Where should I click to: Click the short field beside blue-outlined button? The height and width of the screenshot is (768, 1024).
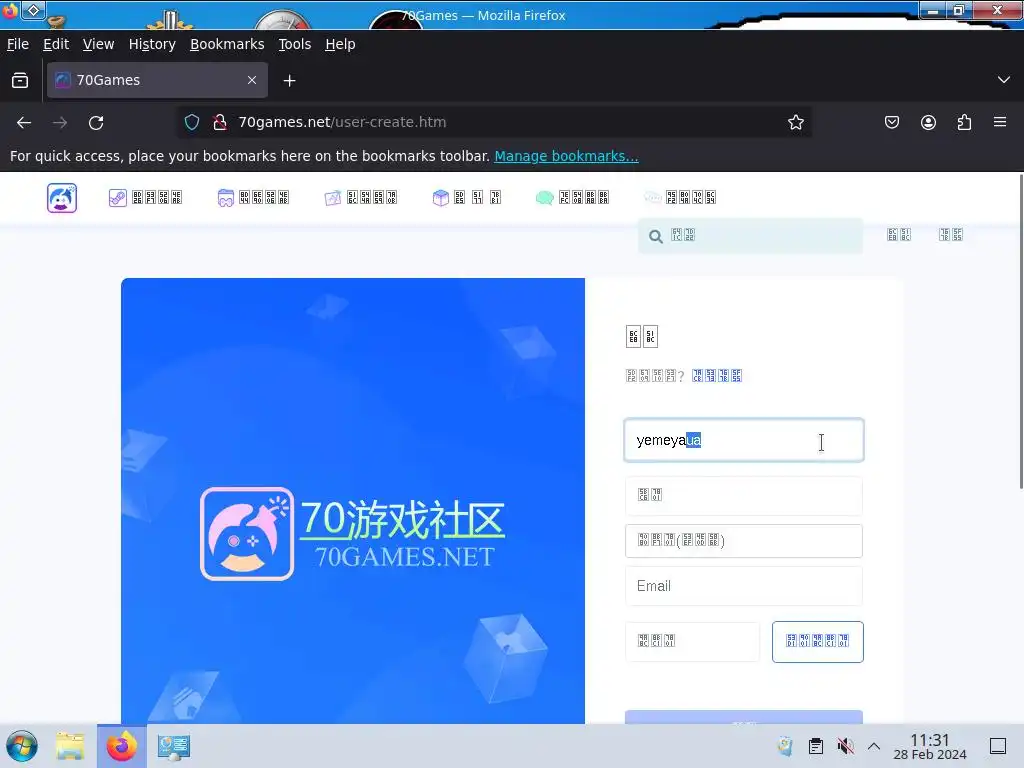(692, 641)
